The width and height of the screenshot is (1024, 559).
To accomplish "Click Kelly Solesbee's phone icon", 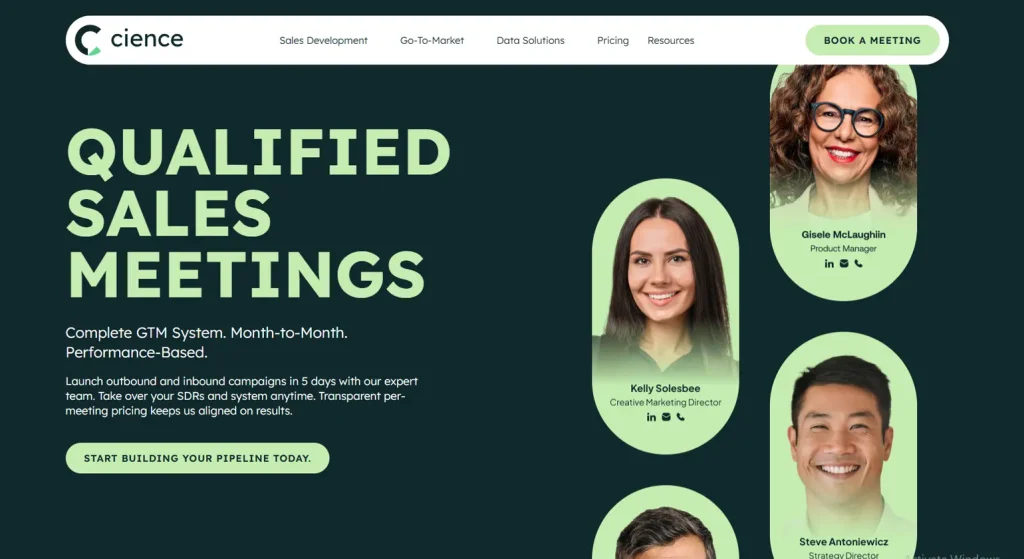I will (x=680, y=417).
